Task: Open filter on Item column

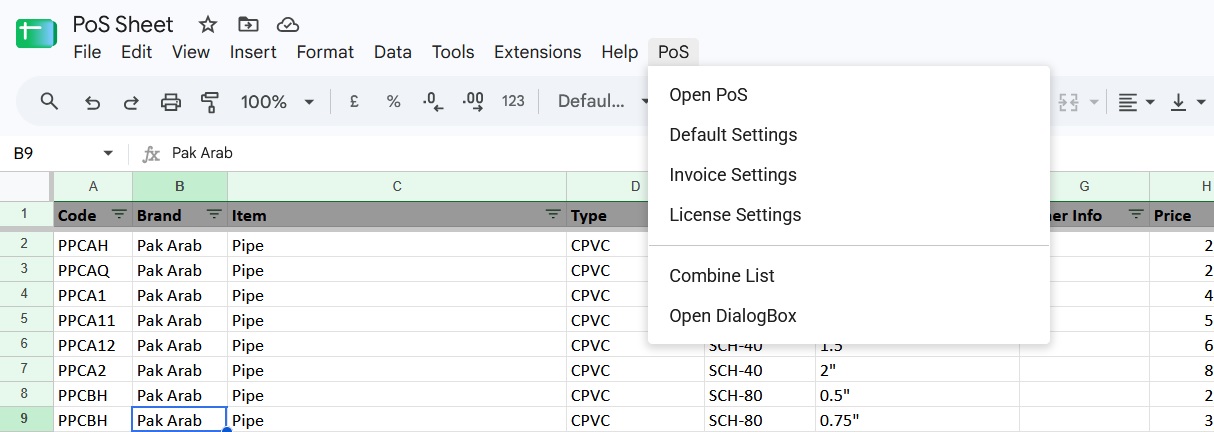Action: coord(553,215)
